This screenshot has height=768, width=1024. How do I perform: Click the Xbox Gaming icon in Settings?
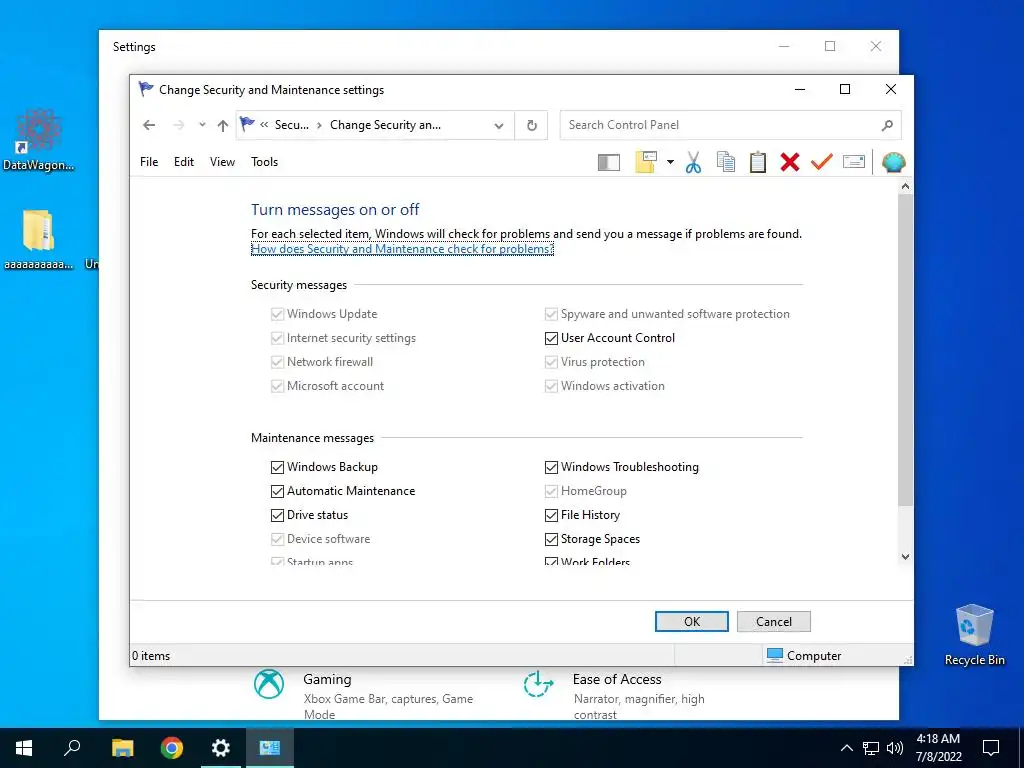(269, 684)
